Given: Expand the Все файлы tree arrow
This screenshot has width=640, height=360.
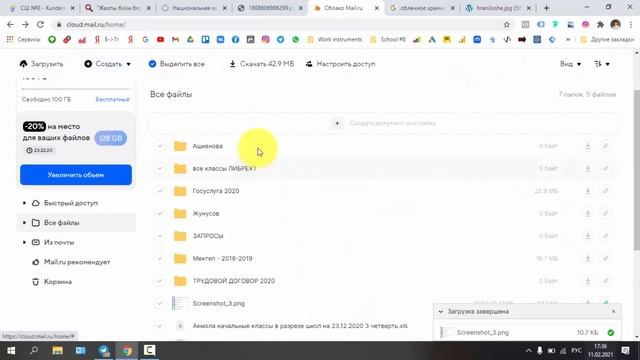Looking at the screenshot, I should [24, 222].
